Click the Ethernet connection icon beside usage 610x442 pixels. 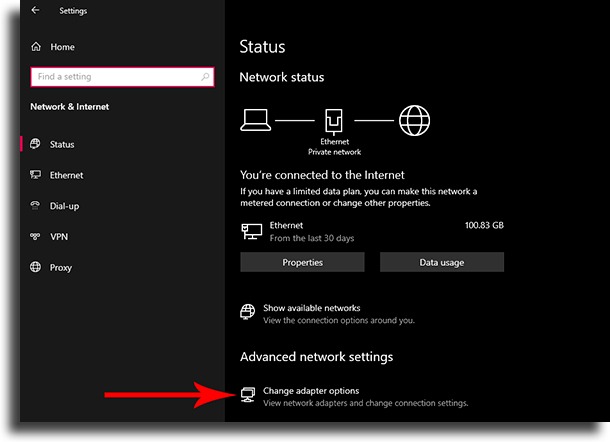[x=251, y=232]
